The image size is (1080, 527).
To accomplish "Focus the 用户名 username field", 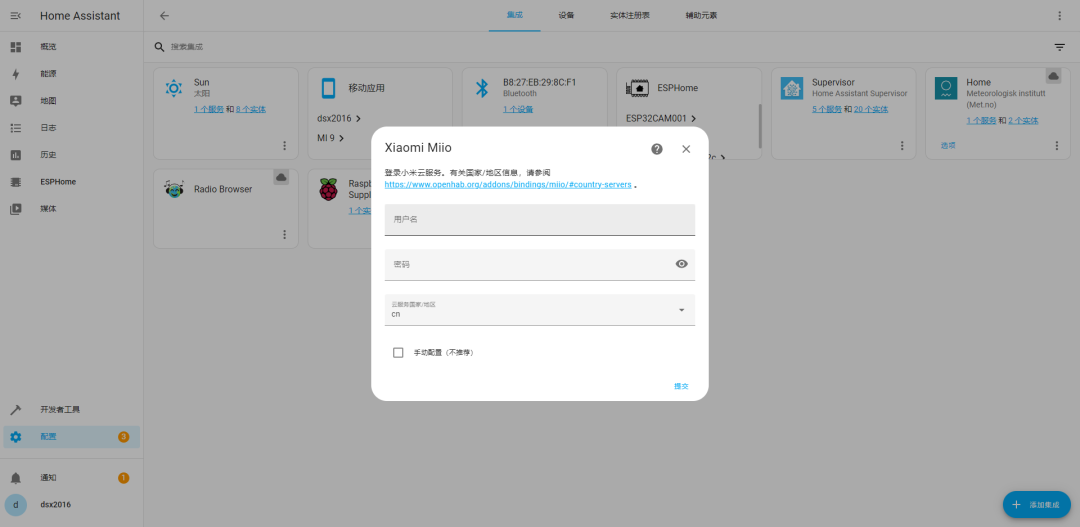I will point(540,220).
